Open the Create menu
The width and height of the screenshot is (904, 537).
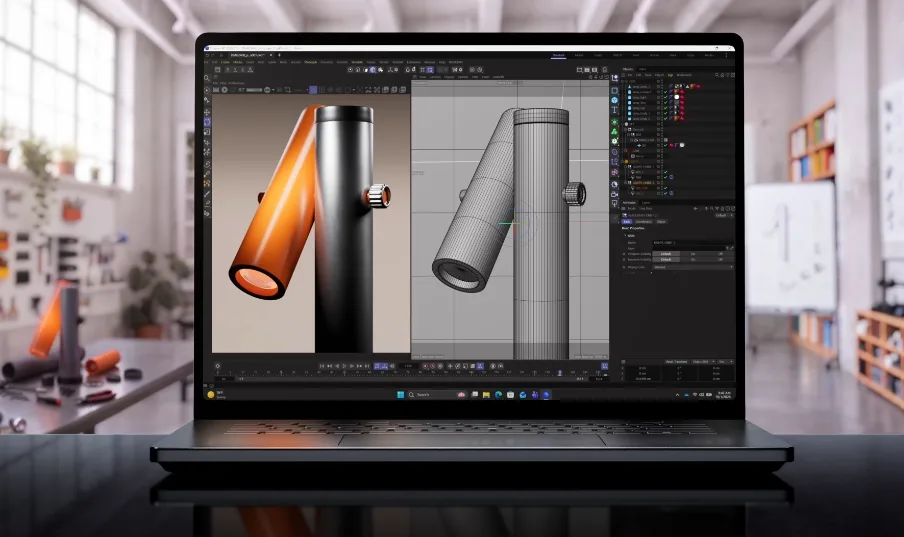(x=225, y=62)
